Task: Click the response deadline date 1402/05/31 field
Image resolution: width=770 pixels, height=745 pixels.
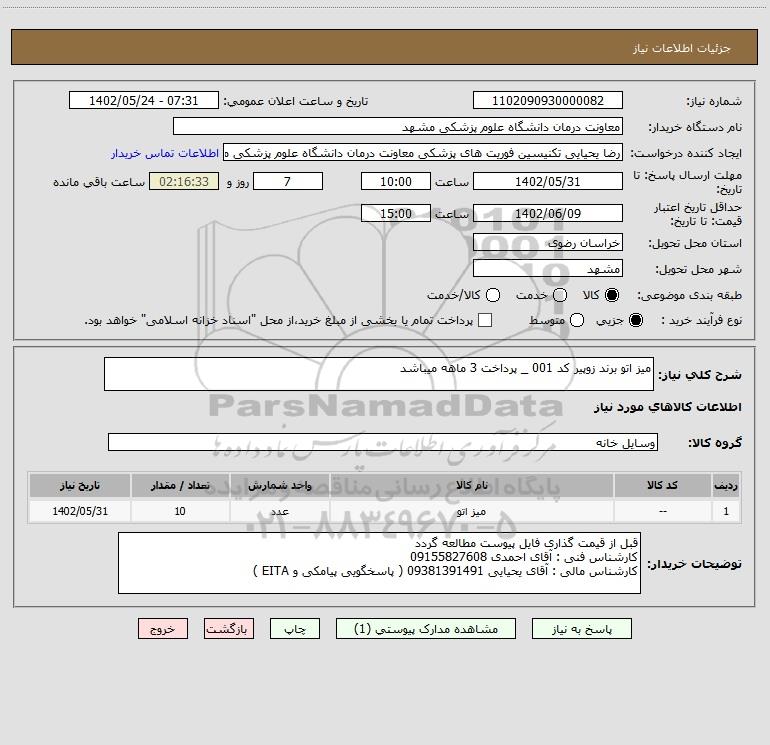Action: [x=548, y=181]
